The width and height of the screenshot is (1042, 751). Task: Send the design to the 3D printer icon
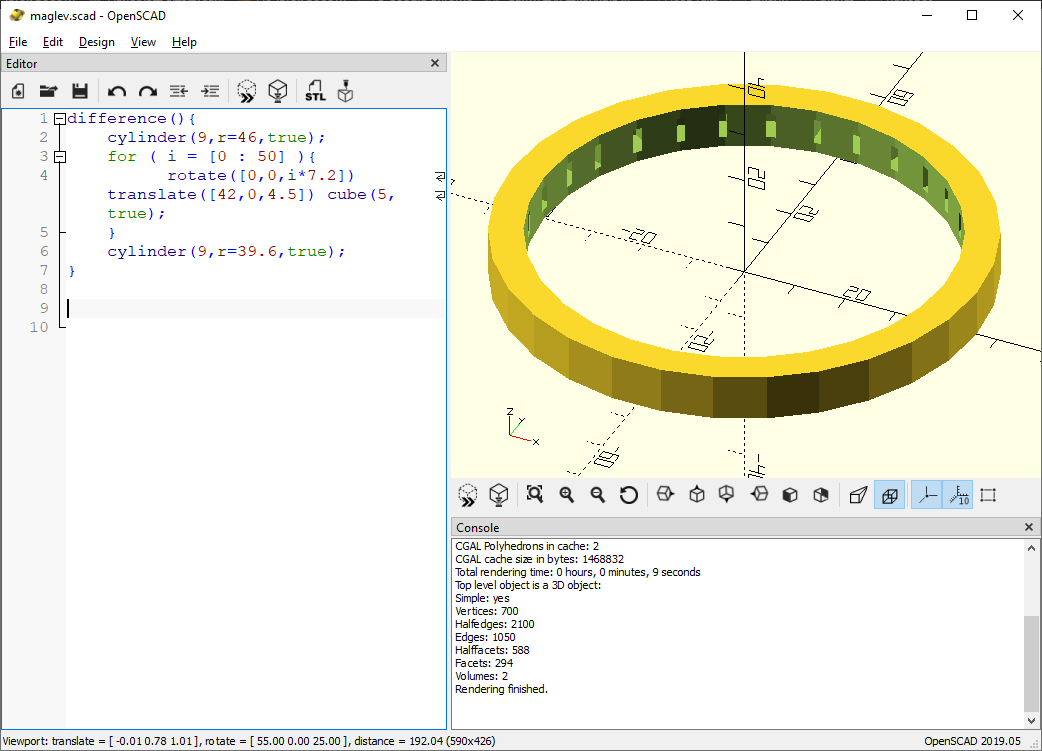click(346, 91)
